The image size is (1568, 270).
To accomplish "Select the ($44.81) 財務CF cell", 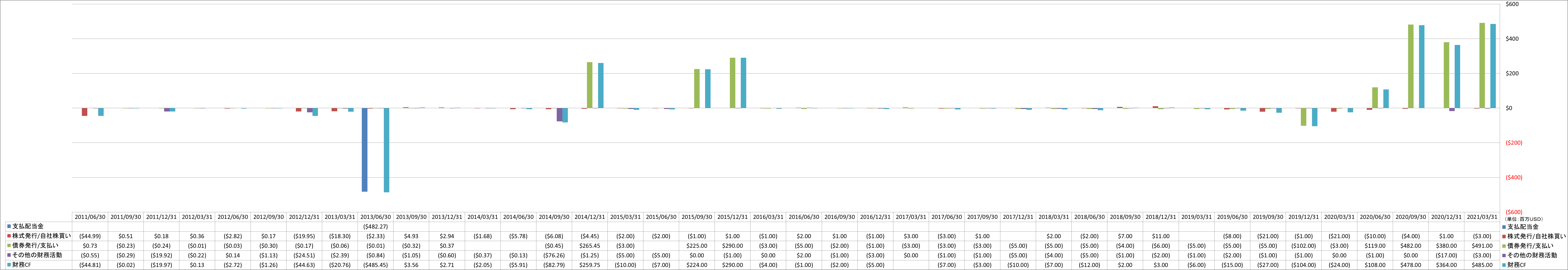I will coord(90,265).
